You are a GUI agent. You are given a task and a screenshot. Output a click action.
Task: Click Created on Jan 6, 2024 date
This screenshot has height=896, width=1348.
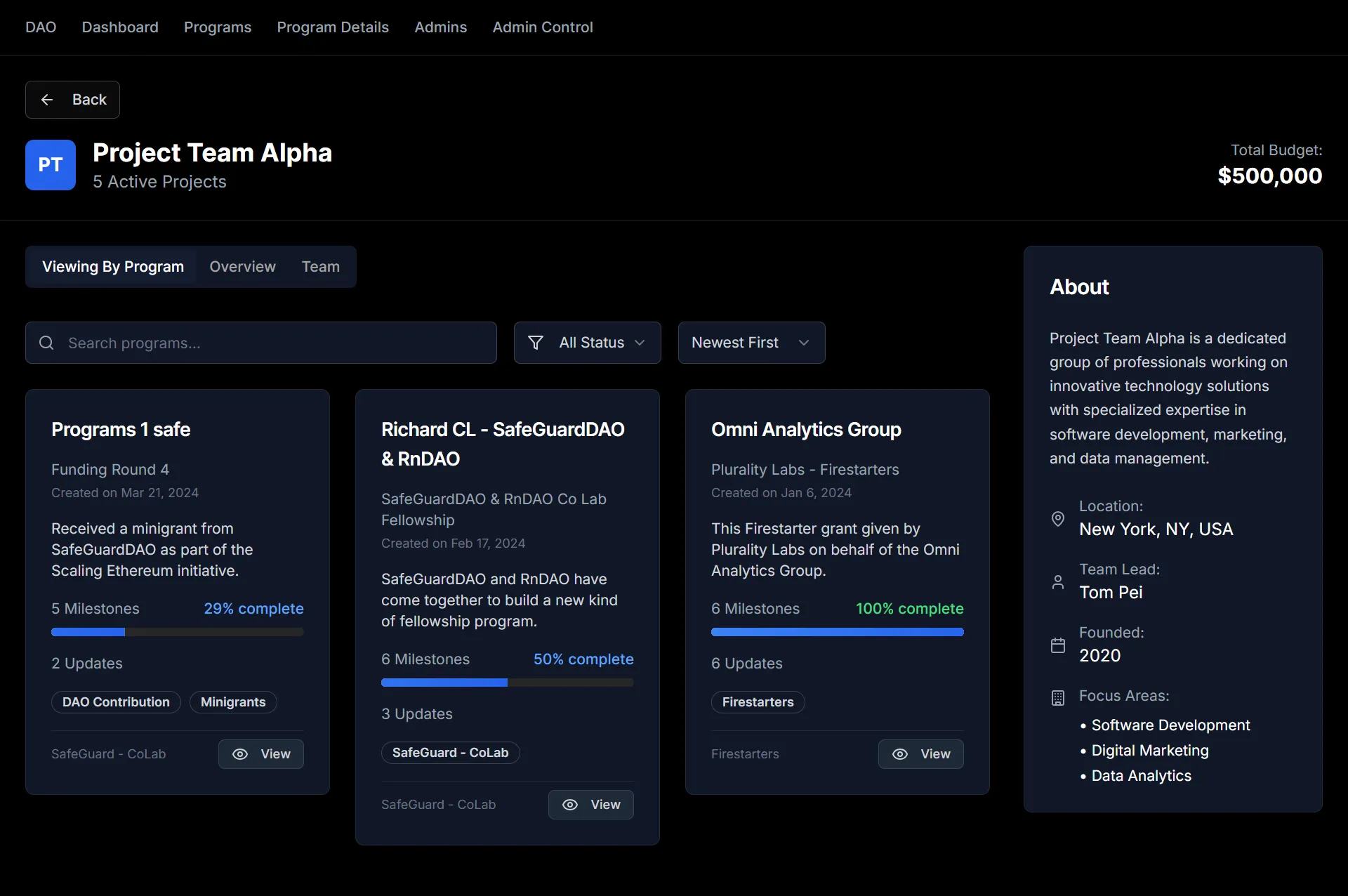click(781, 493)
